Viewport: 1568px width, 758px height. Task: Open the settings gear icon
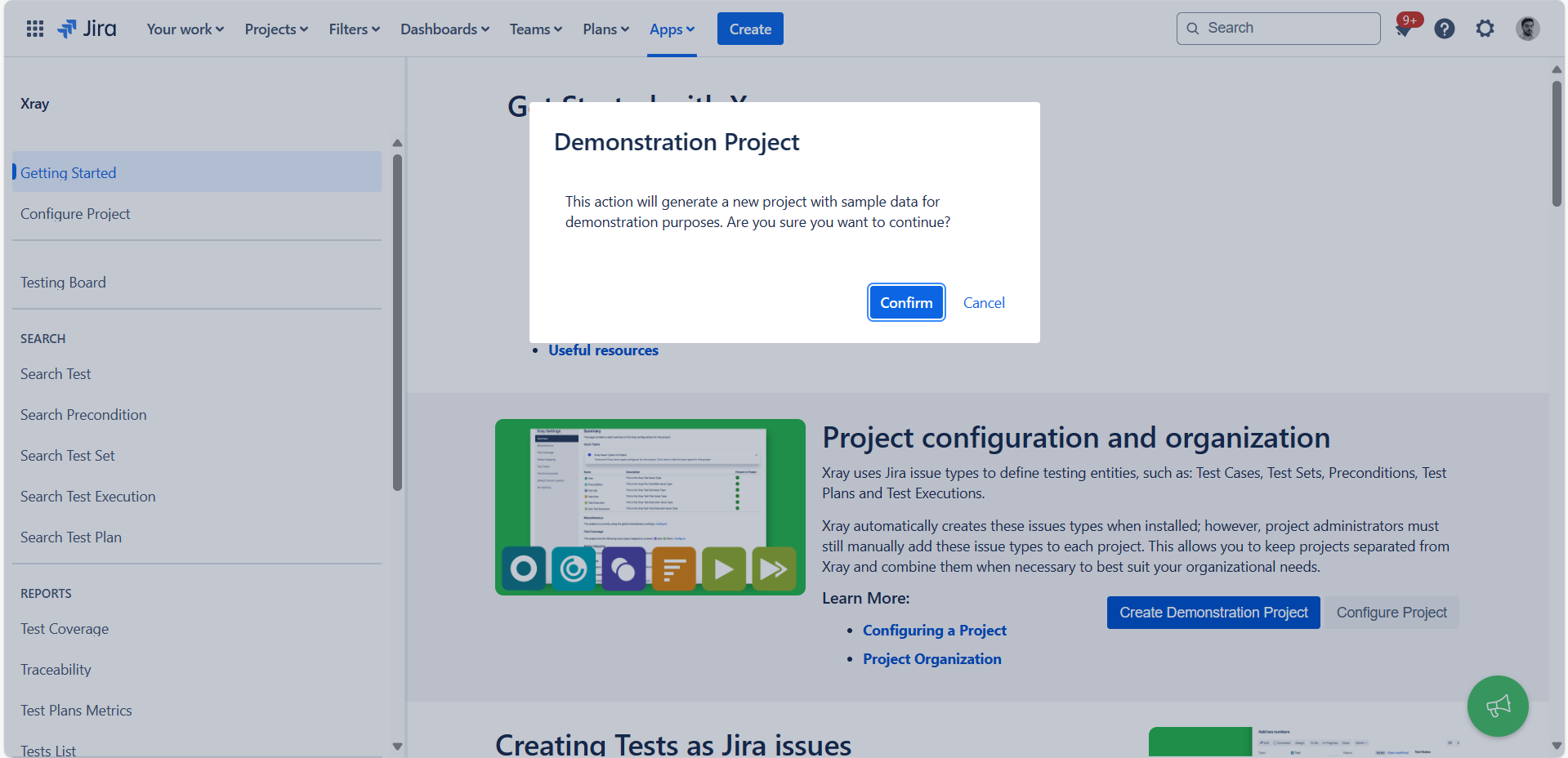tap(1485, 29)
